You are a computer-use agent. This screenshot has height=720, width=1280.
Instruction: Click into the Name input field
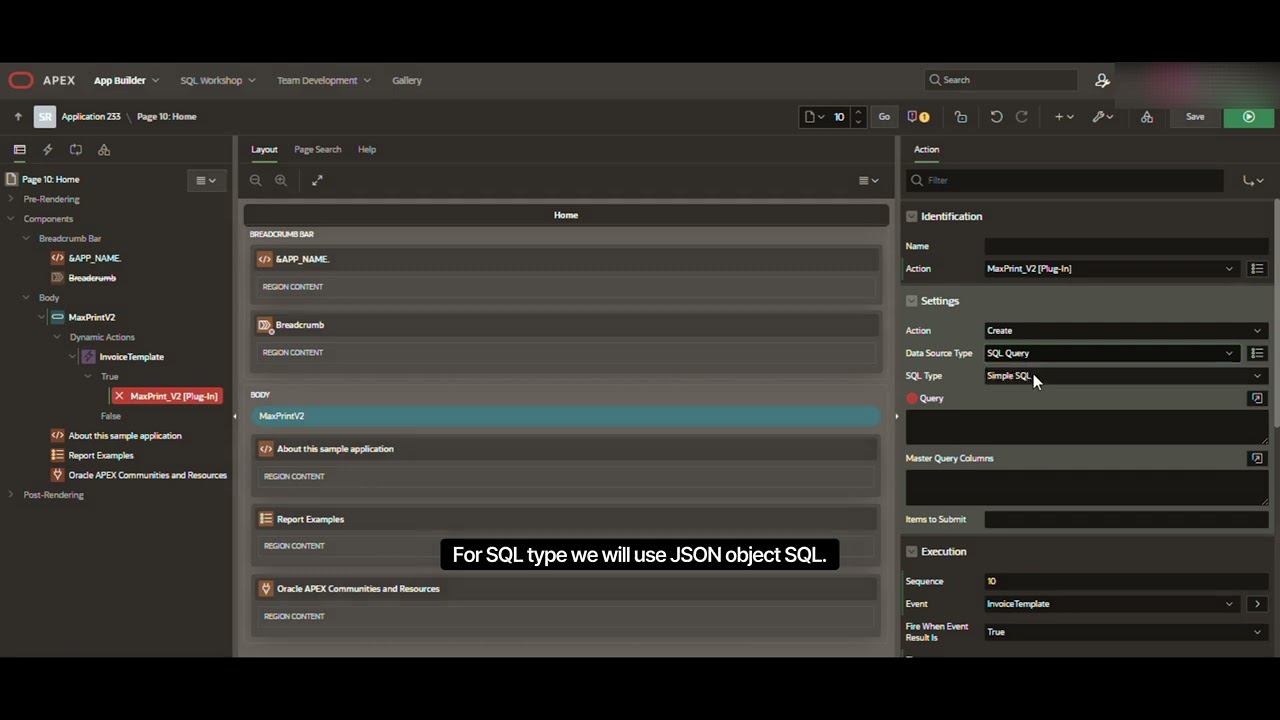pos(1126,246)
